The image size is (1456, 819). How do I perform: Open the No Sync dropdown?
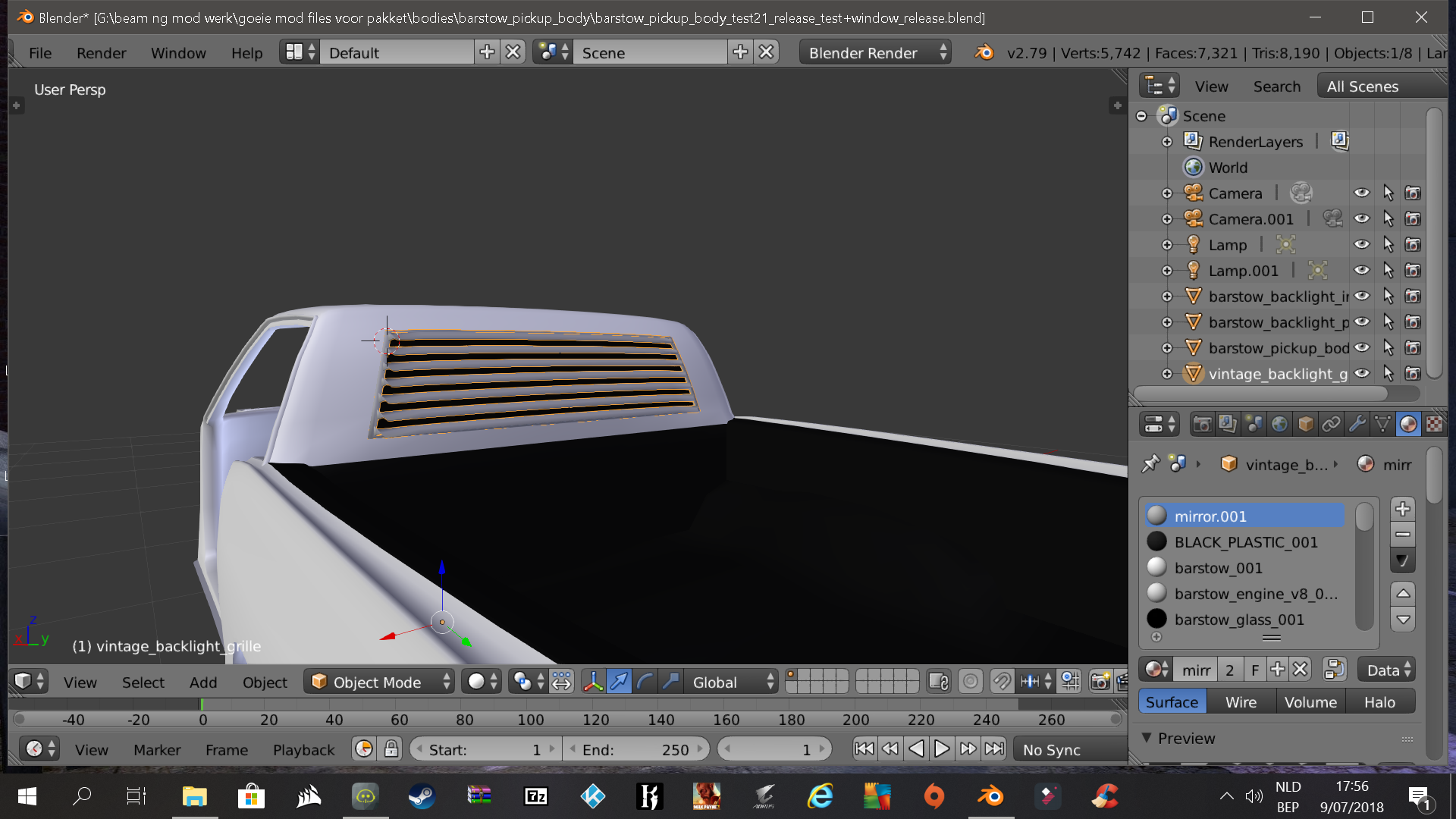[x=1071, y=749]
